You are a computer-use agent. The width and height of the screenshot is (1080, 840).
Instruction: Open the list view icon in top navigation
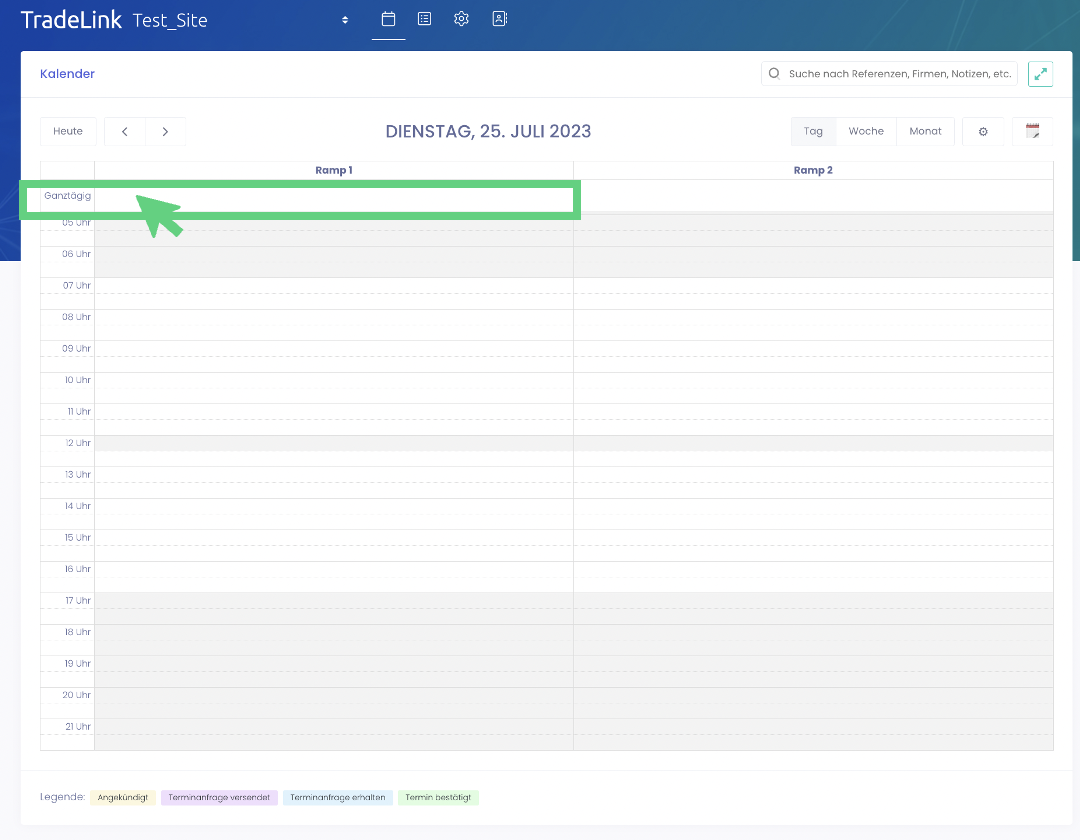[x=425, y=19]
